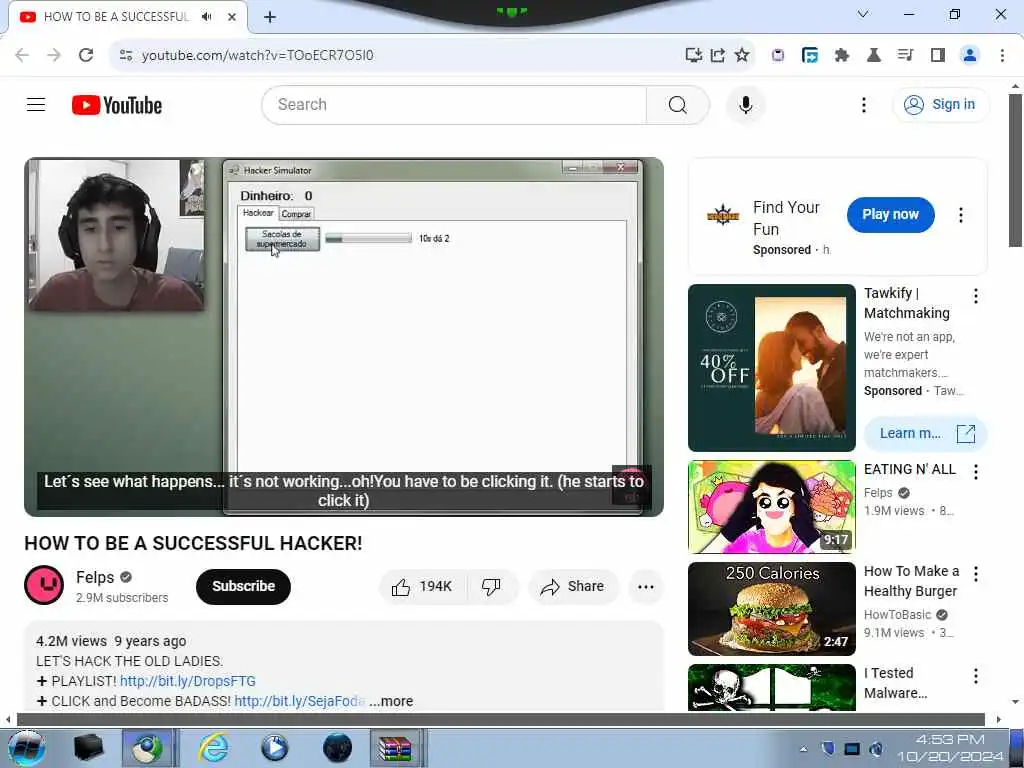Open volume control in system tray
1024x768 pixels.
pyautogui.click(x=876, y=748)
